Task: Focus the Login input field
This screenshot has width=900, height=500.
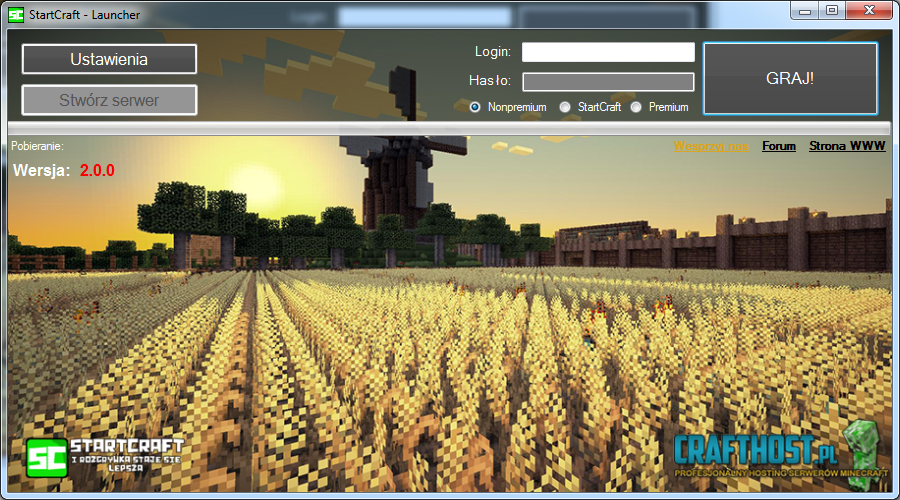Action: (608, 52)
